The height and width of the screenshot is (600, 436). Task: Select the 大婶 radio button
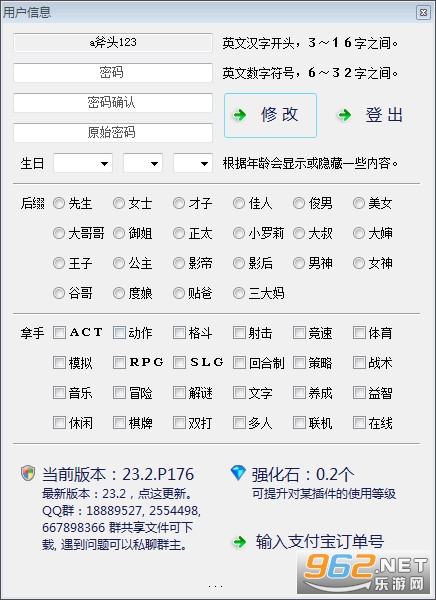359,233
